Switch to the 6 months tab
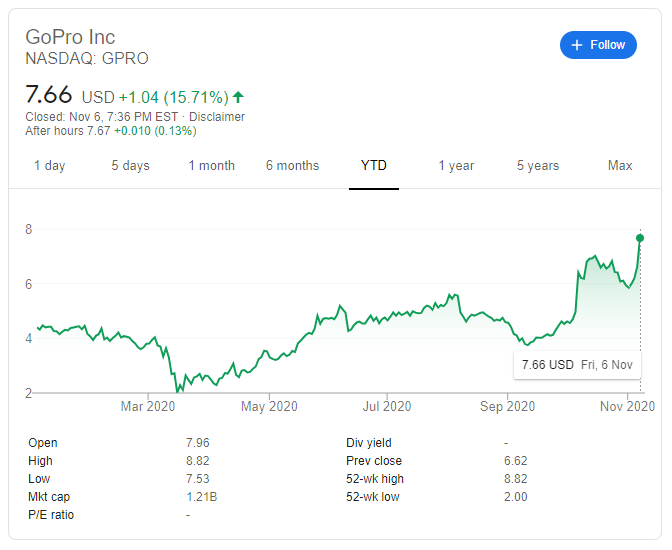 click(x=292, y=166)
